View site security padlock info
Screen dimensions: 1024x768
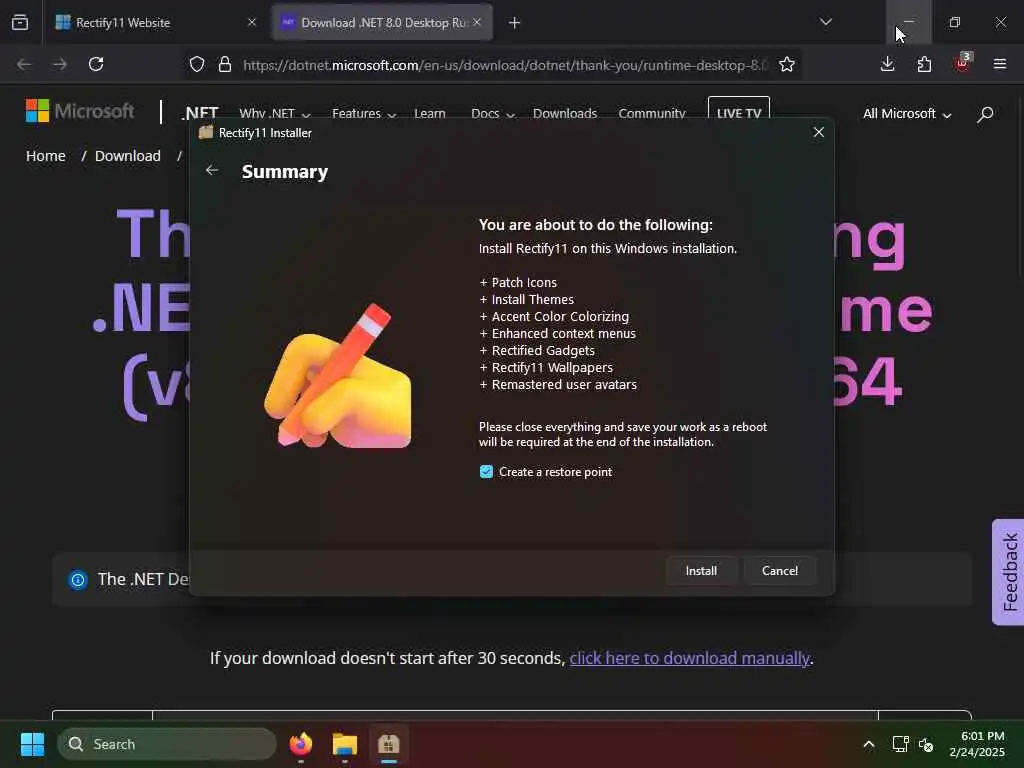click(x=225, y=64)
